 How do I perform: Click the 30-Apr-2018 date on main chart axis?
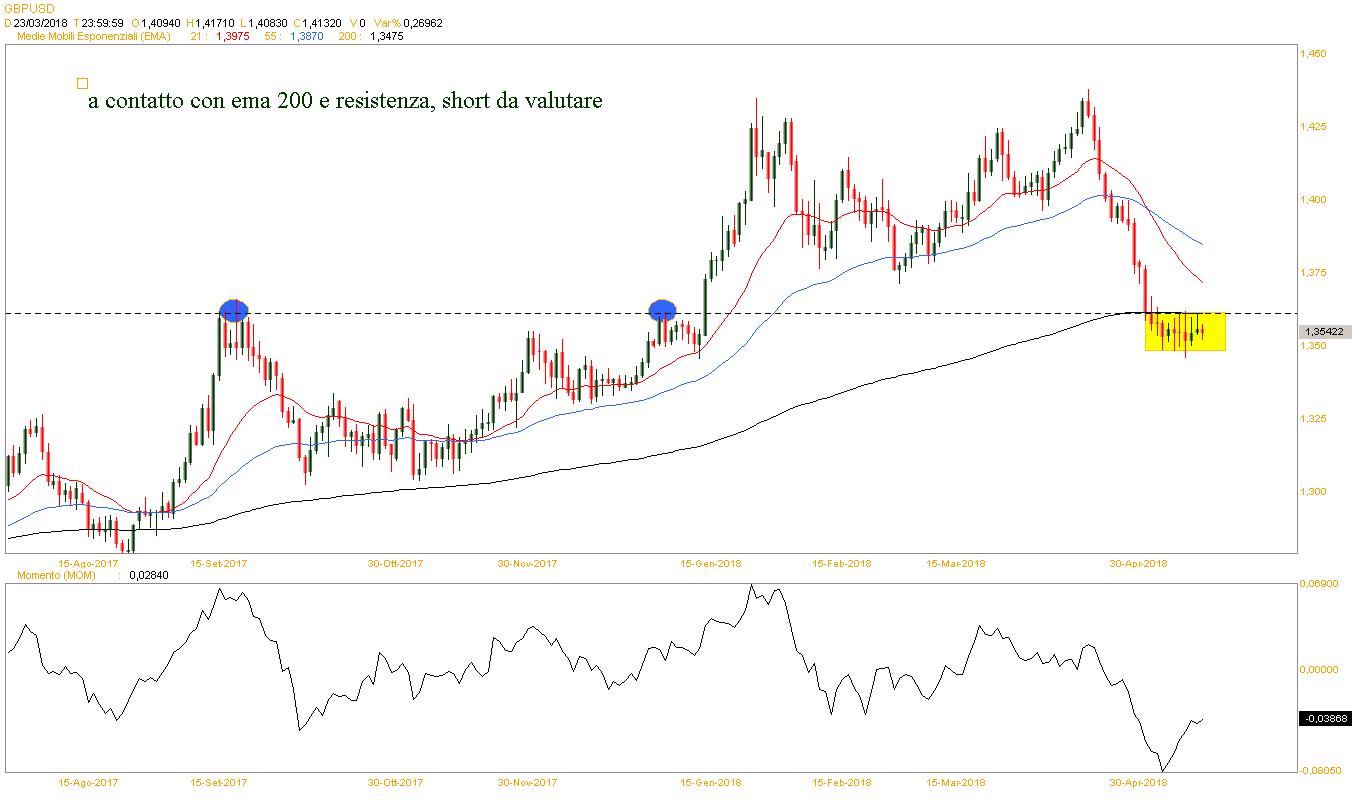coord(1140,563)
